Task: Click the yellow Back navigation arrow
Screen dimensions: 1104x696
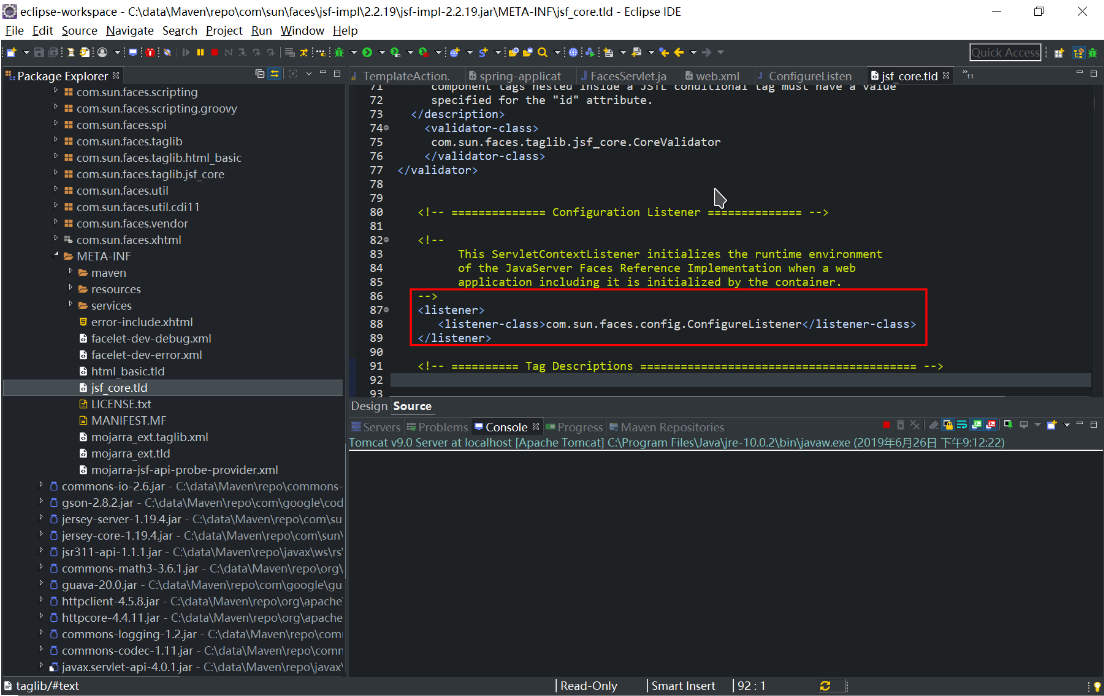Action: (679, 52)
